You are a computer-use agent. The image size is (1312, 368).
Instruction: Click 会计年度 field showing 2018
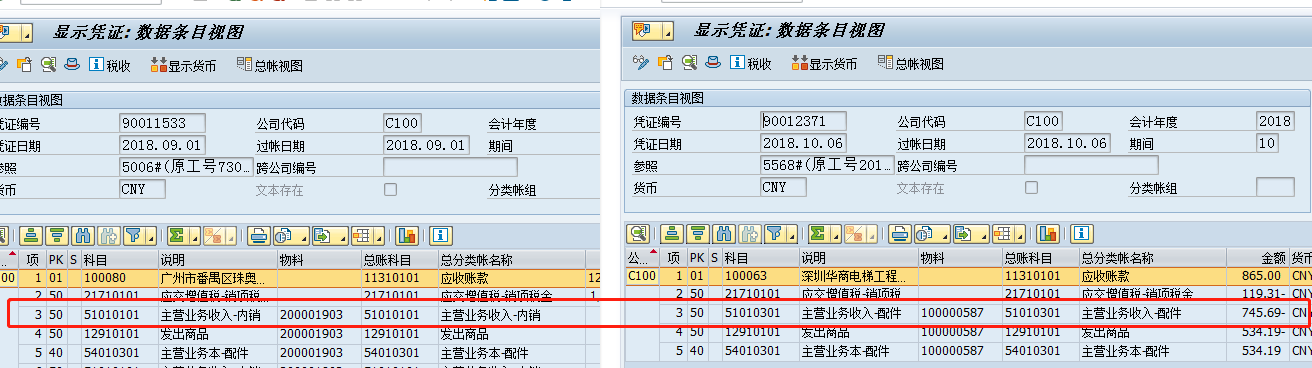click(1275, 121)
